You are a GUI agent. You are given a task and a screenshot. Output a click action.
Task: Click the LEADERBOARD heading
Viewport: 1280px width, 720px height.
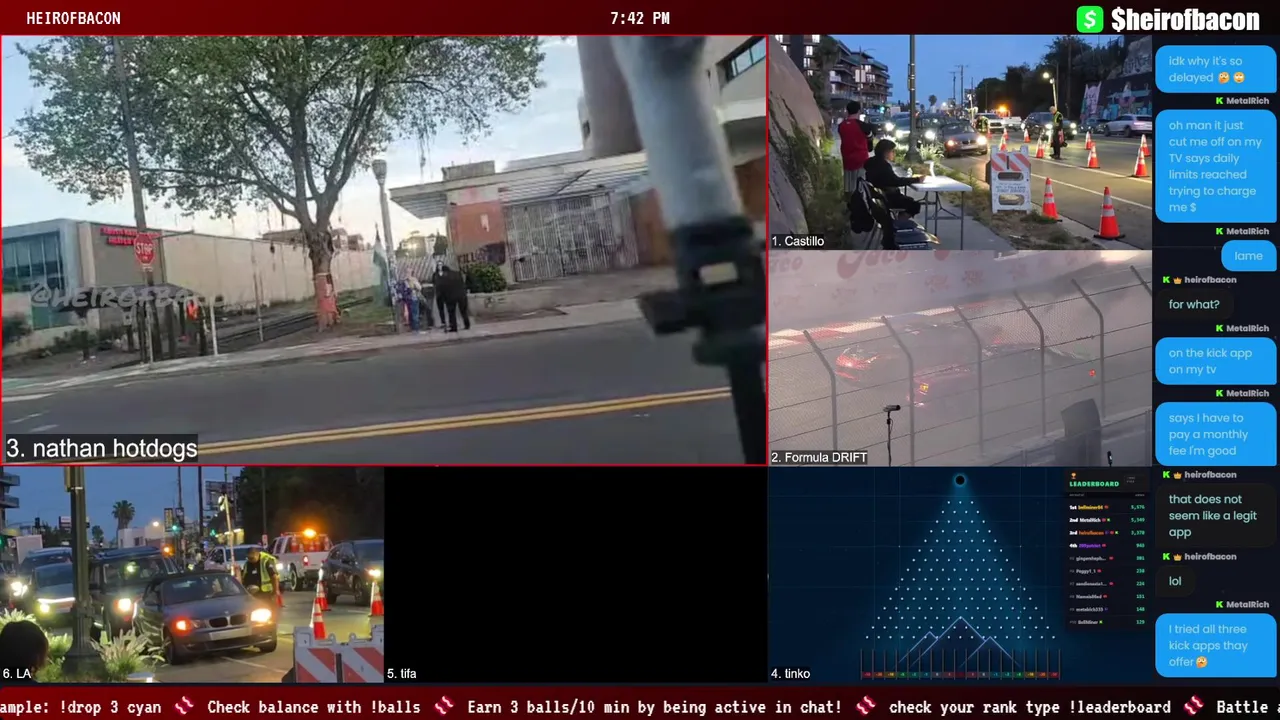pyautogui.click(x=1094, y=484)
